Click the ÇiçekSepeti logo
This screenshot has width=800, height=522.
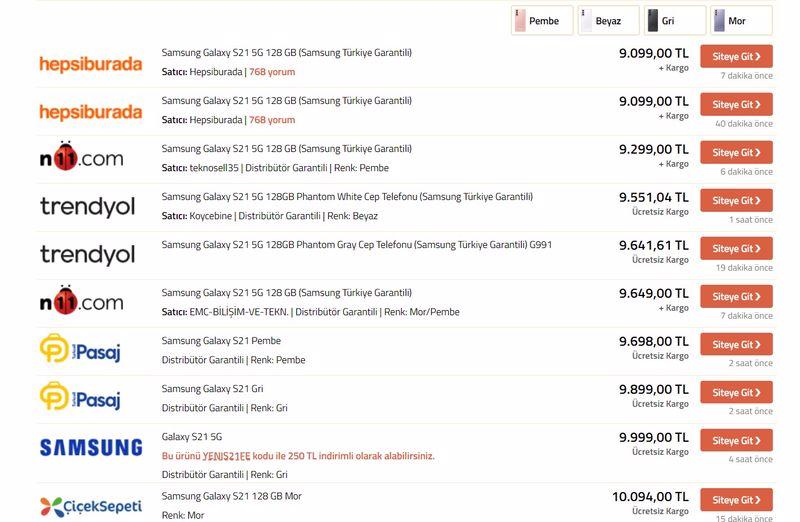point(91,507)
